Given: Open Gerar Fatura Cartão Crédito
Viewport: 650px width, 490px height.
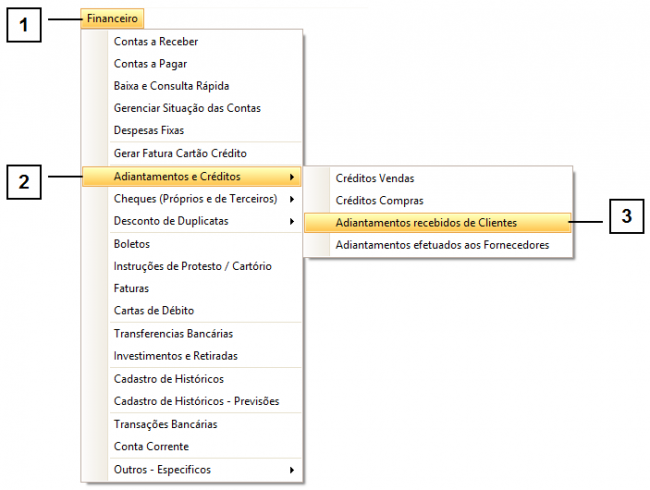Looking at the screenshot, I should (x=180, y=154).
